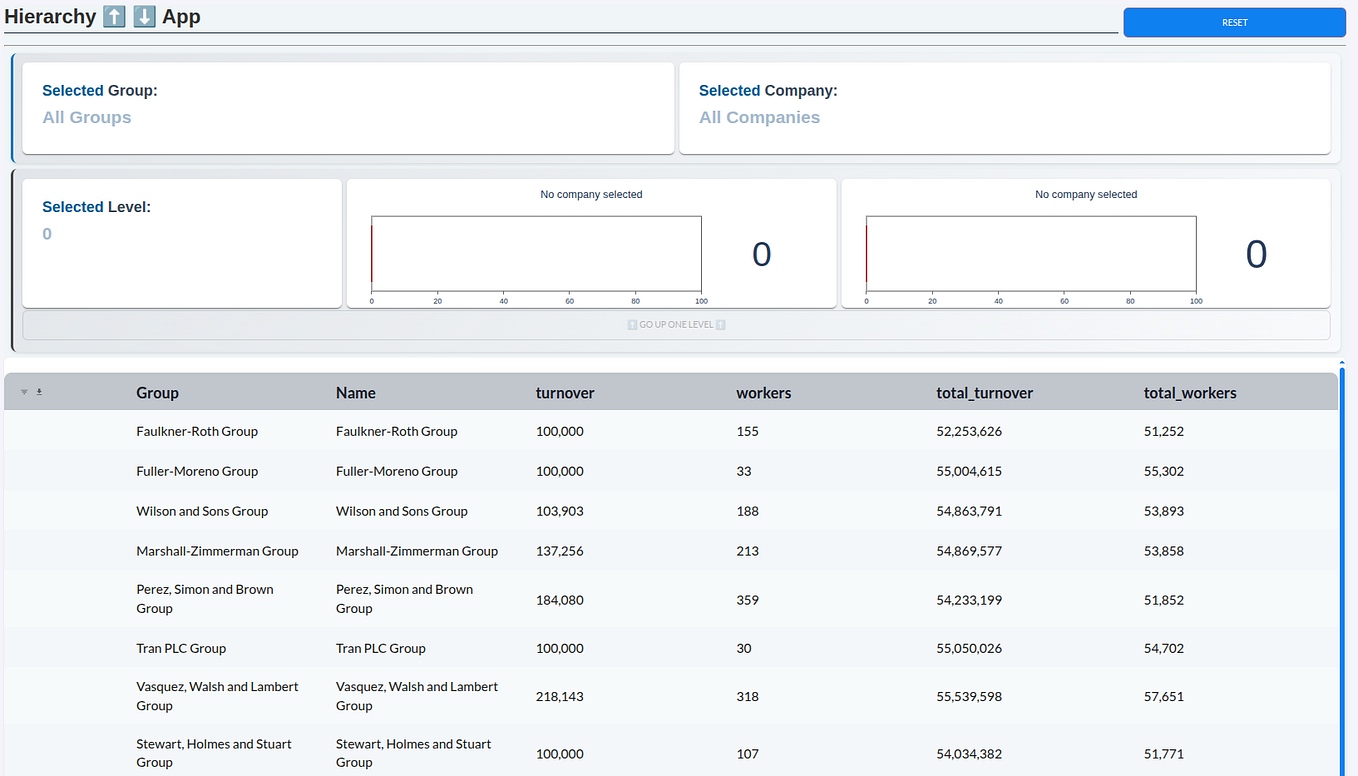Click the table filter icon
Viewport: 1358px width, 776px height.
[24, 392]
